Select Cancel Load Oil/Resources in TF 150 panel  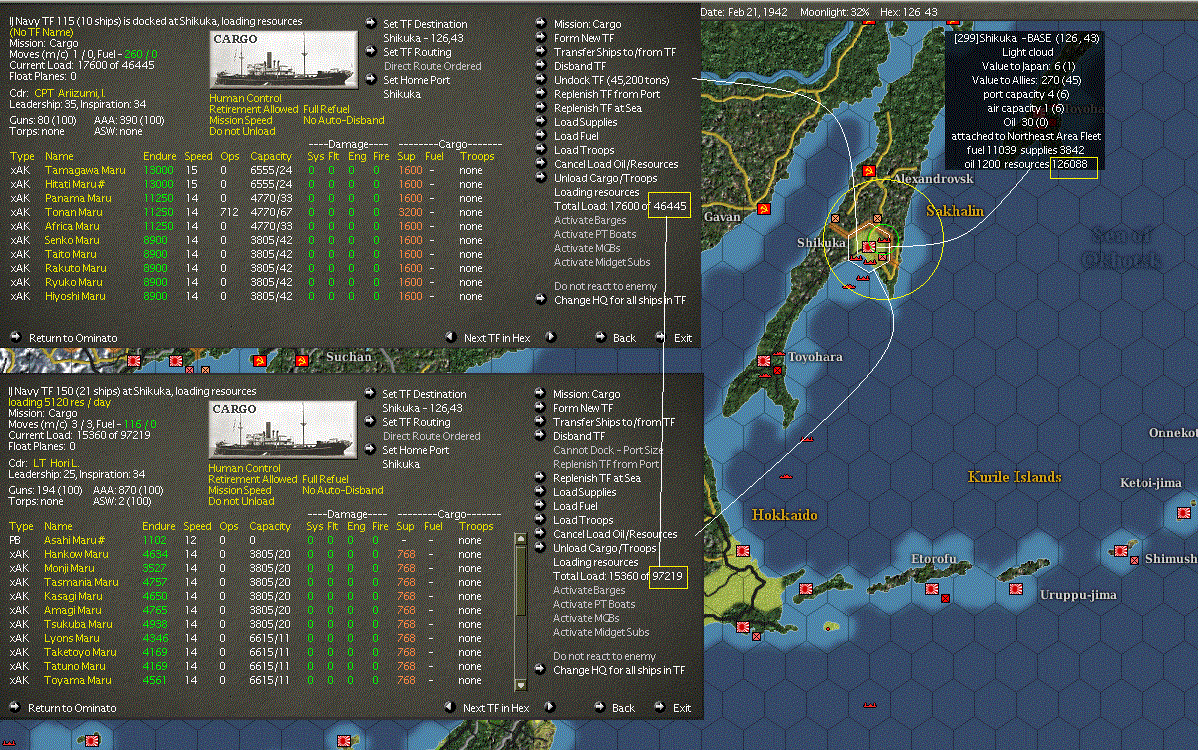pyautogui.click(x=615, y=534)
